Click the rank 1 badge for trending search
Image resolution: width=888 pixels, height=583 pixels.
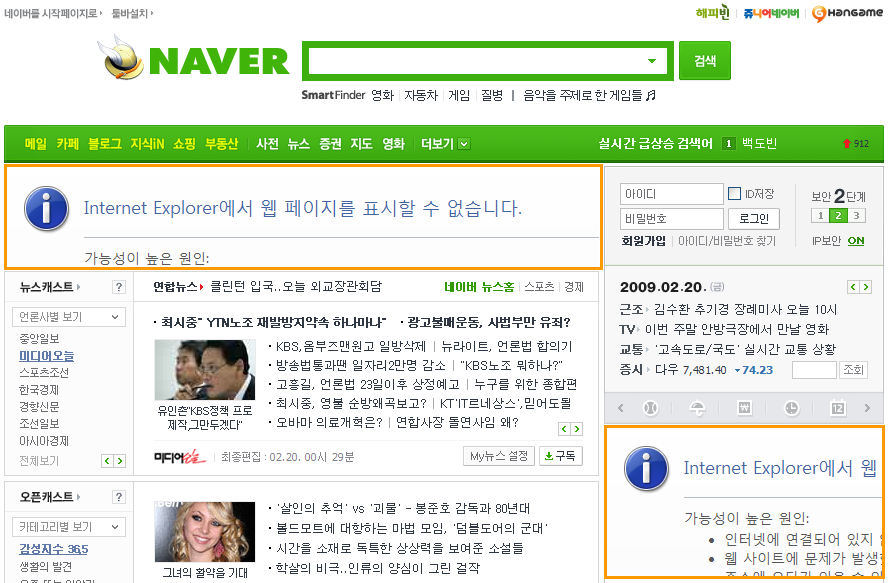[728, 144]
